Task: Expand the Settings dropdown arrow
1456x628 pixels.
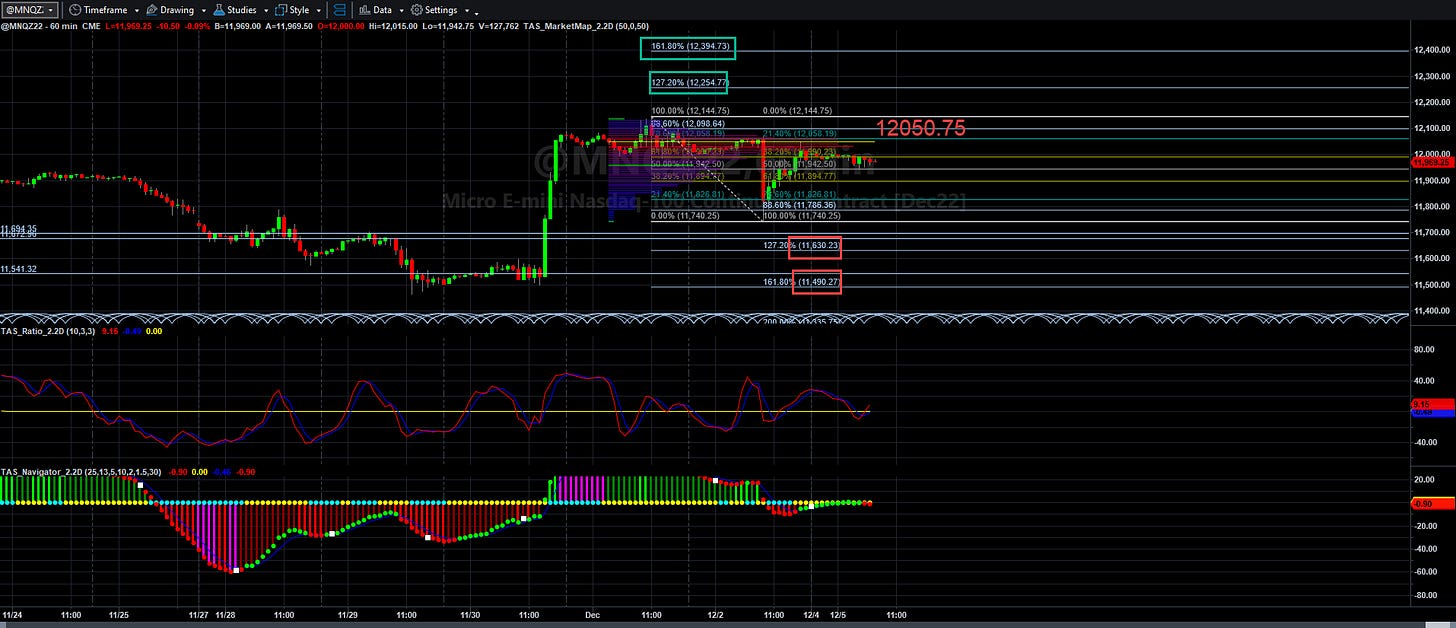Action: pos(467,11)
